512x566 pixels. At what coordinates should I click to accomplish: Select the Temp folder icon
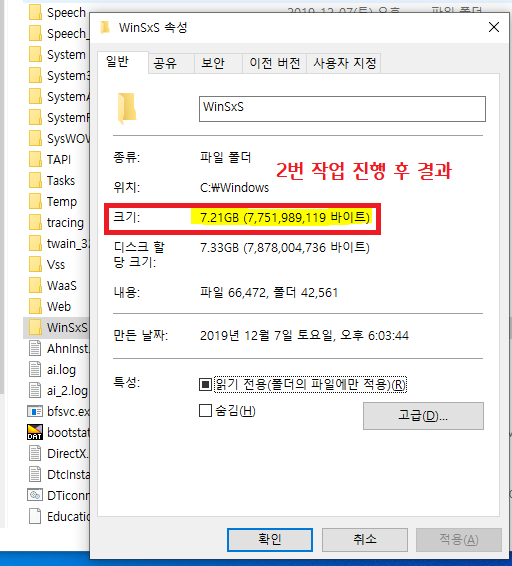(x=35, y=201)
